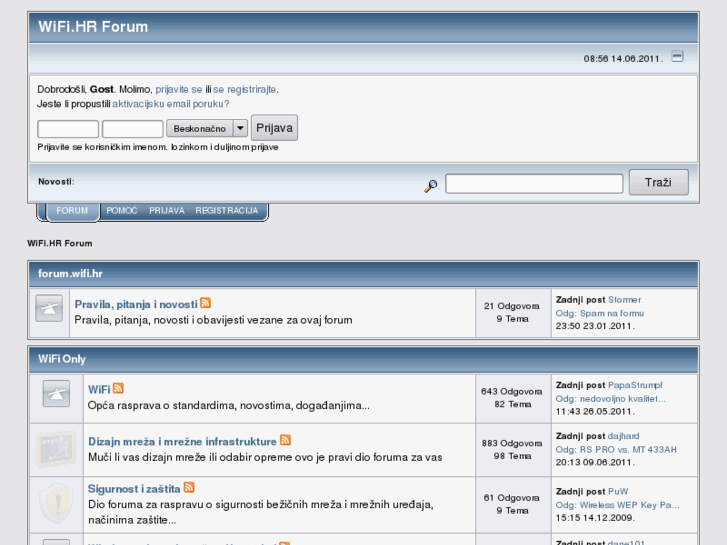Focus the username input field
727x545 pixels.
point(68,128)
